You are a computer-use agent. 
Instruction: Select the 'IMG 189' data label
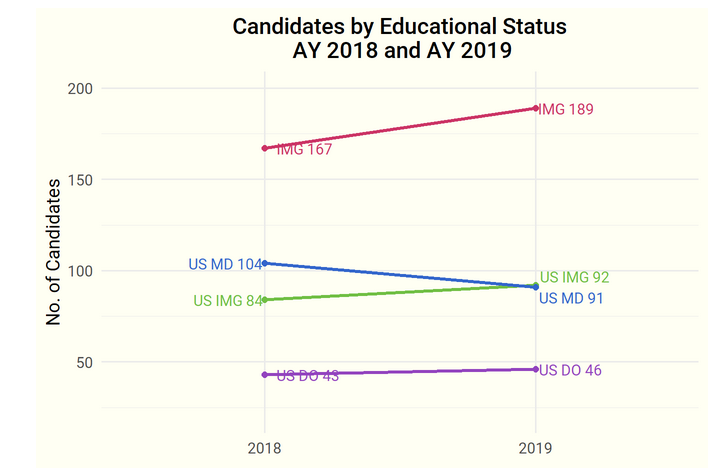point(566,109)
